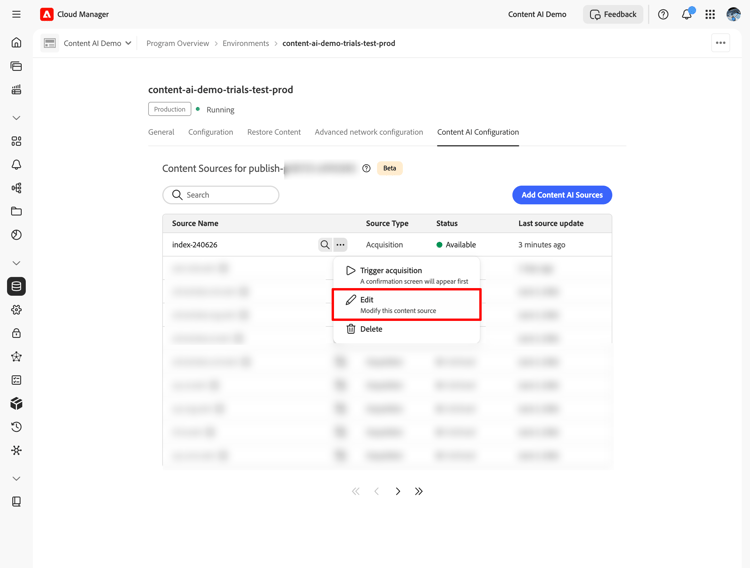Open the hamburger navigation menu

coord(16,14)
